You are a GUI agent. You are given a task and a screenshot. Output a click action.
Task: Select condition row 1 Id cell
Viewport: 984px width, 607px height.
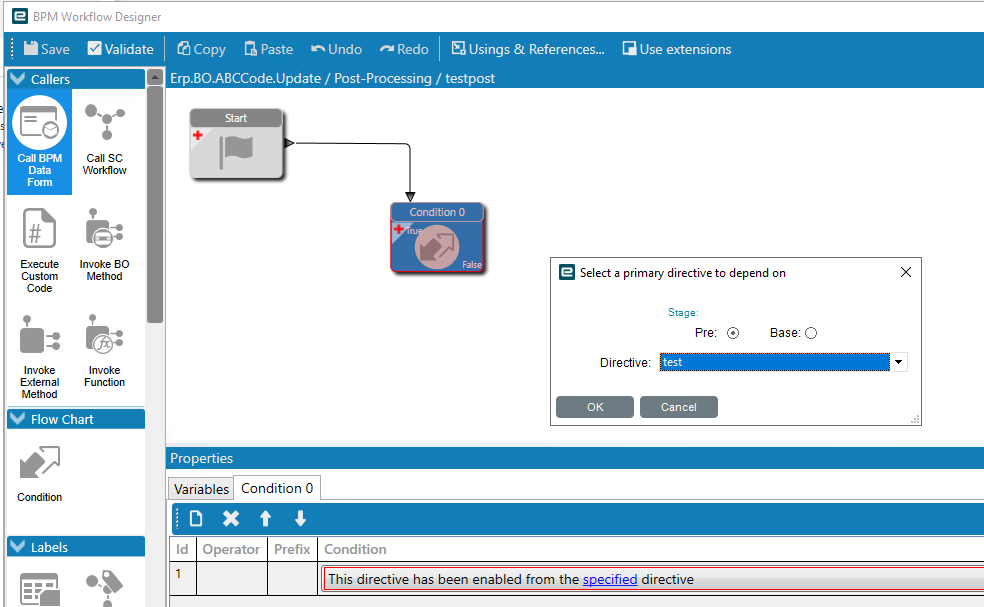183,578
